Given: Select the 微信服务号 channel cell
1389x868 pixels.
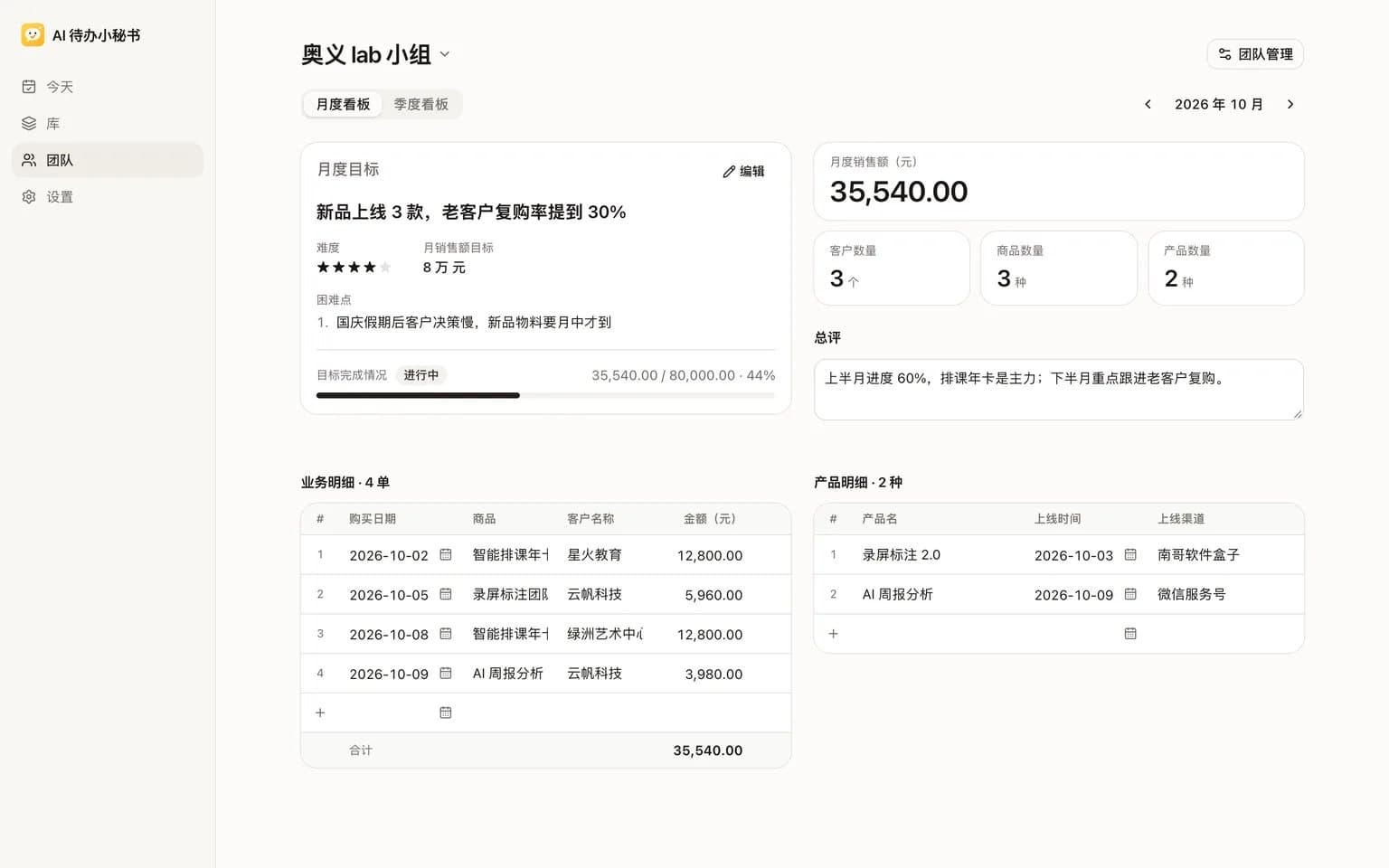Looking at the screenshot, I should [1192, 594].
